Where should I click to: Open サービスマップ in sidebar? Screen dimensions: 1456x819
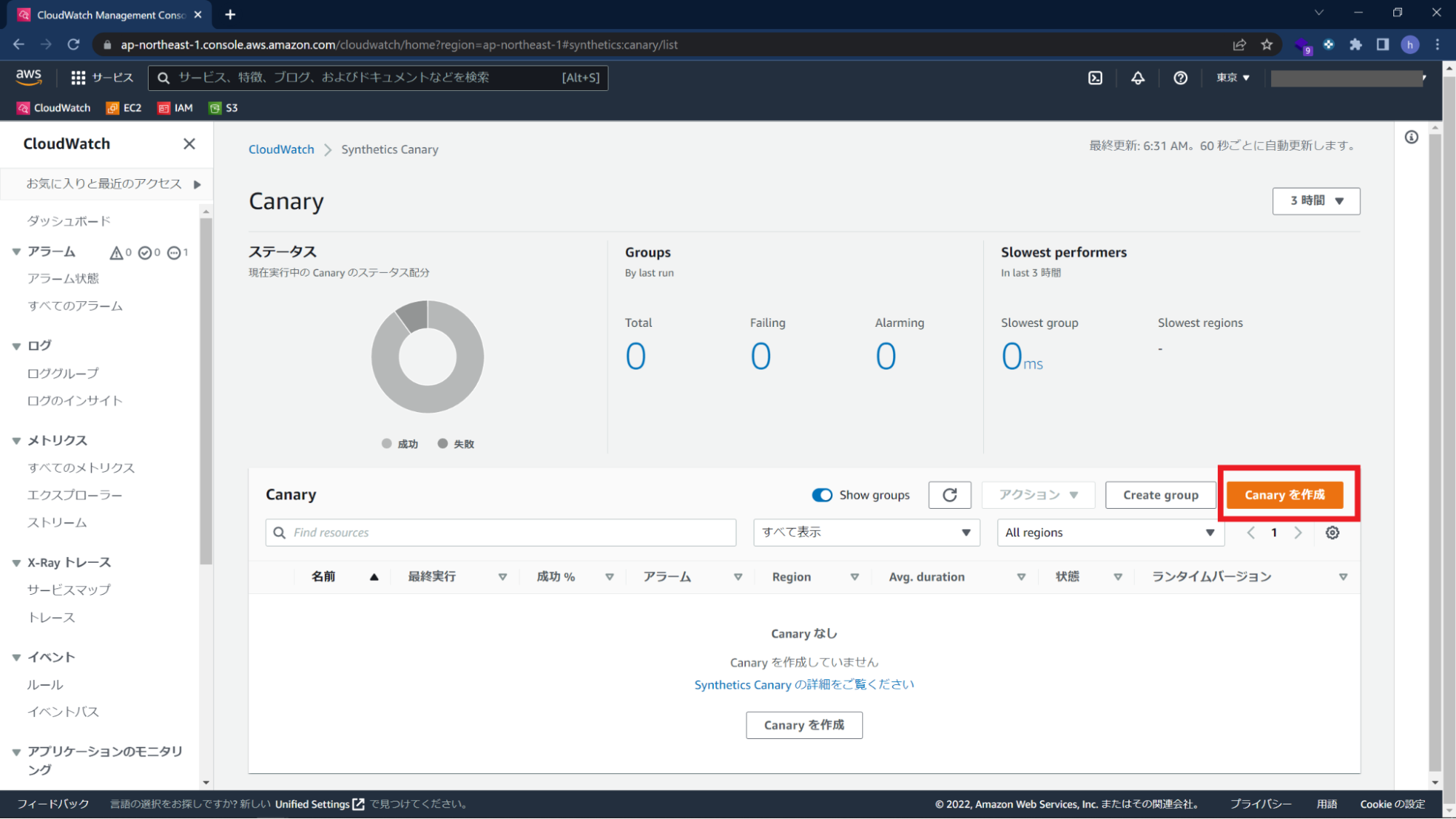coord(69,590)
